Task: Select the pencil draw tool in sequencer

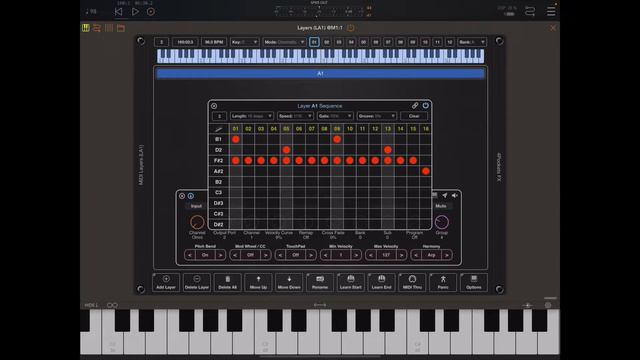Action: click(219, 129)
